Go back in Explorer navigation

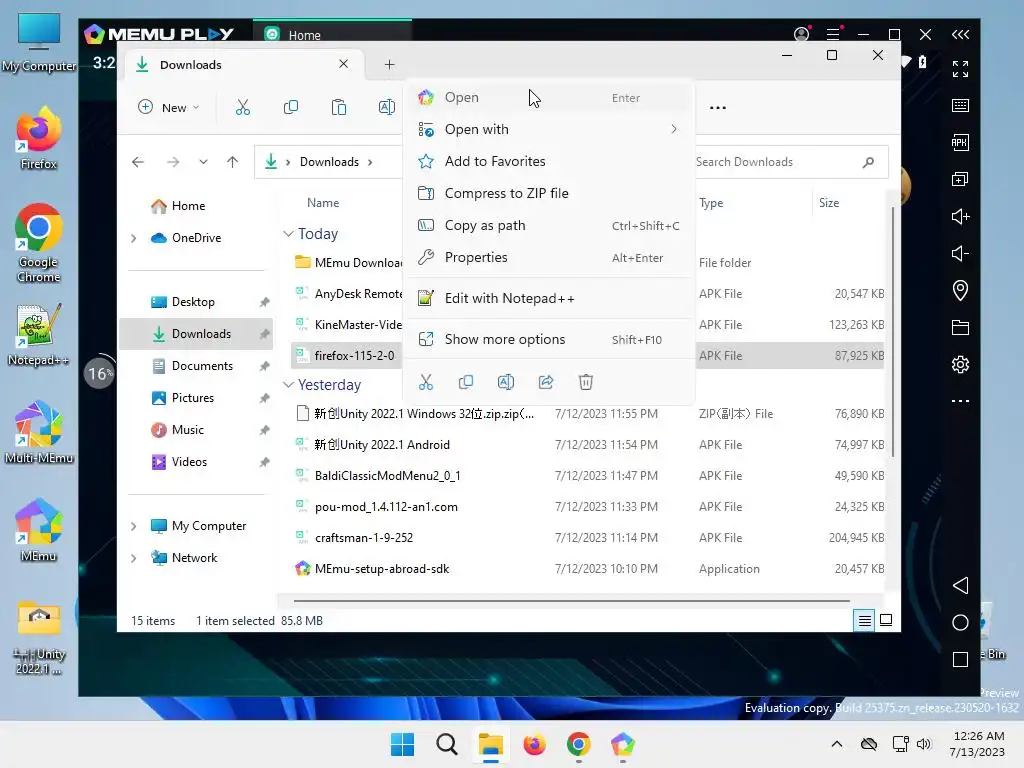138,162
